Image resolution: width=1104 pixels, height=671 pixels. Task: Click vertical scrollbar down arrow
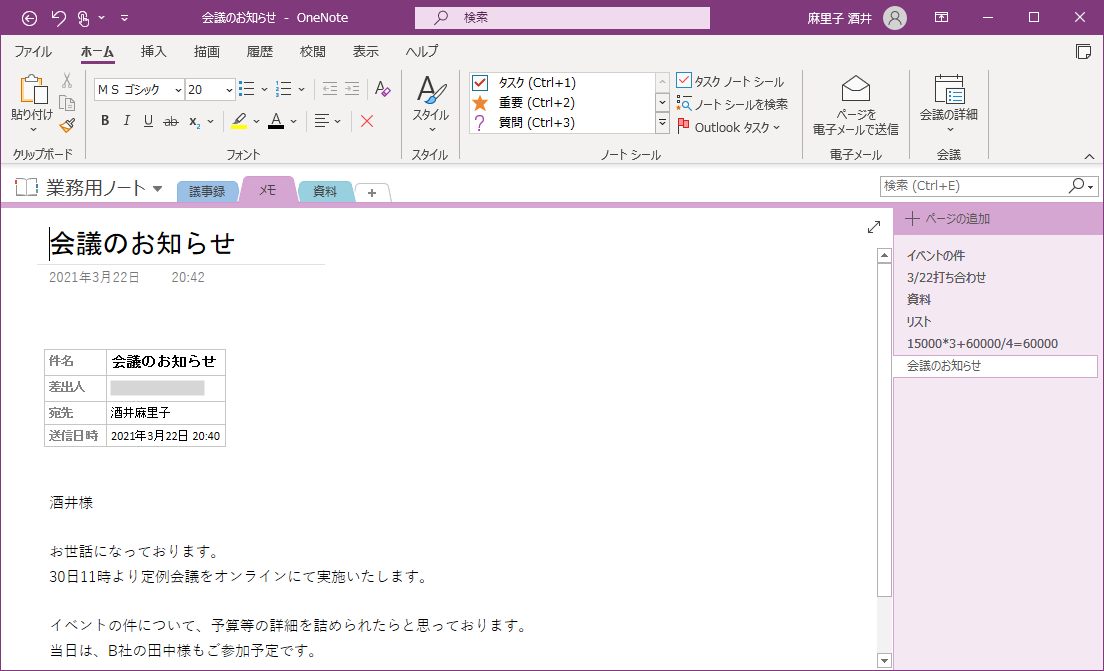[884, 660]
